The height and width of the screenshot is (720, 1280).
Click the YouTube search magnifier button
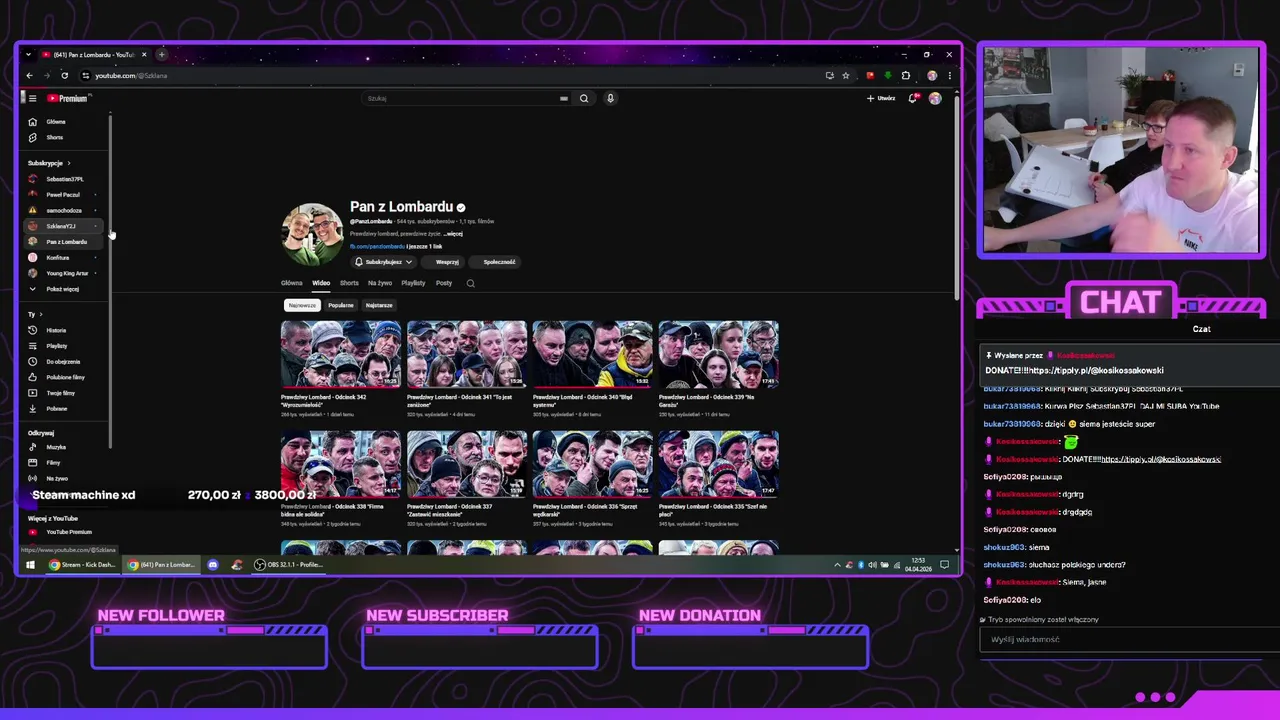[x=584, y=98]
